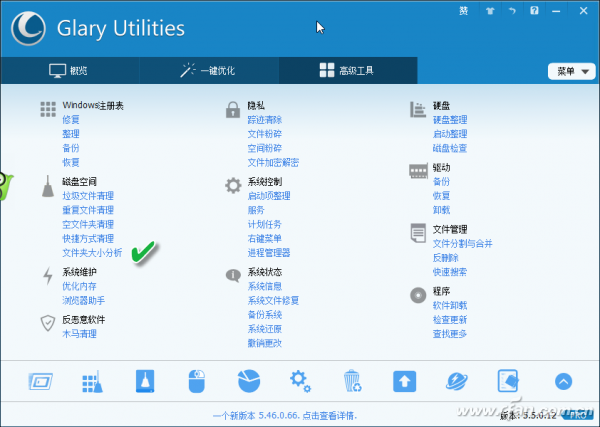This screenshot has width=600, height=427.
Task: Open 恢复 link under Windows注册表
Action: pyautogui.click(x=71, y=162)
